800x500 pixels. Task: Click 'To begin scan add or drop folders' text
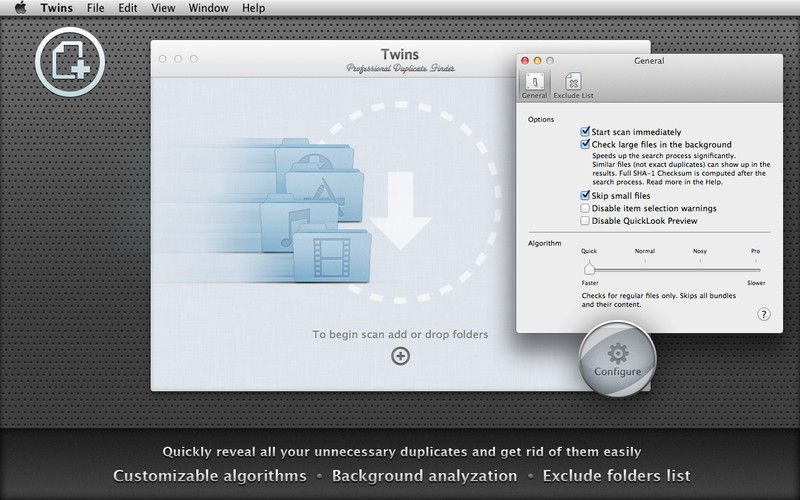pos(400,334)
